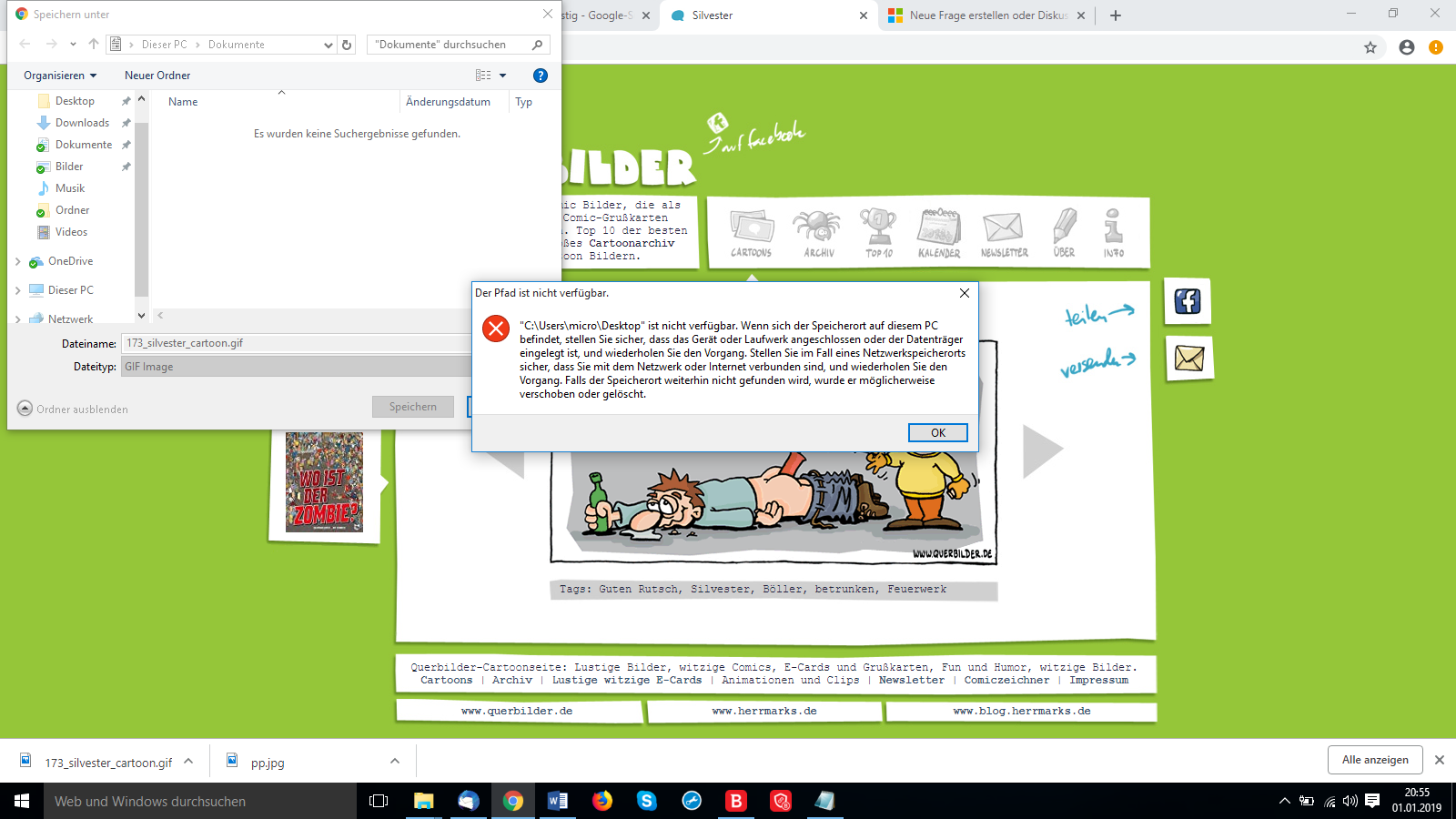Select Desktop in the navigation pane

tap(75, 101)
